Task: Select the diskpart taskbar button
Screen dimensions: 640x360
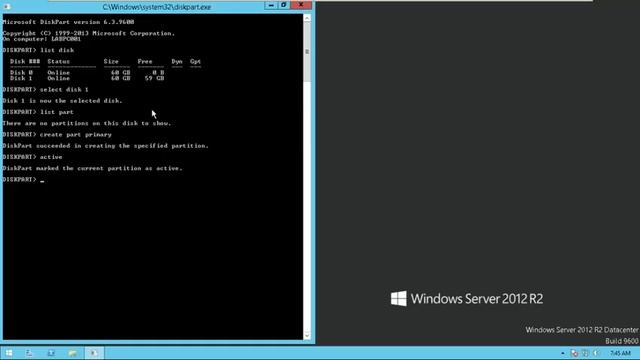Action: point(94,353)
